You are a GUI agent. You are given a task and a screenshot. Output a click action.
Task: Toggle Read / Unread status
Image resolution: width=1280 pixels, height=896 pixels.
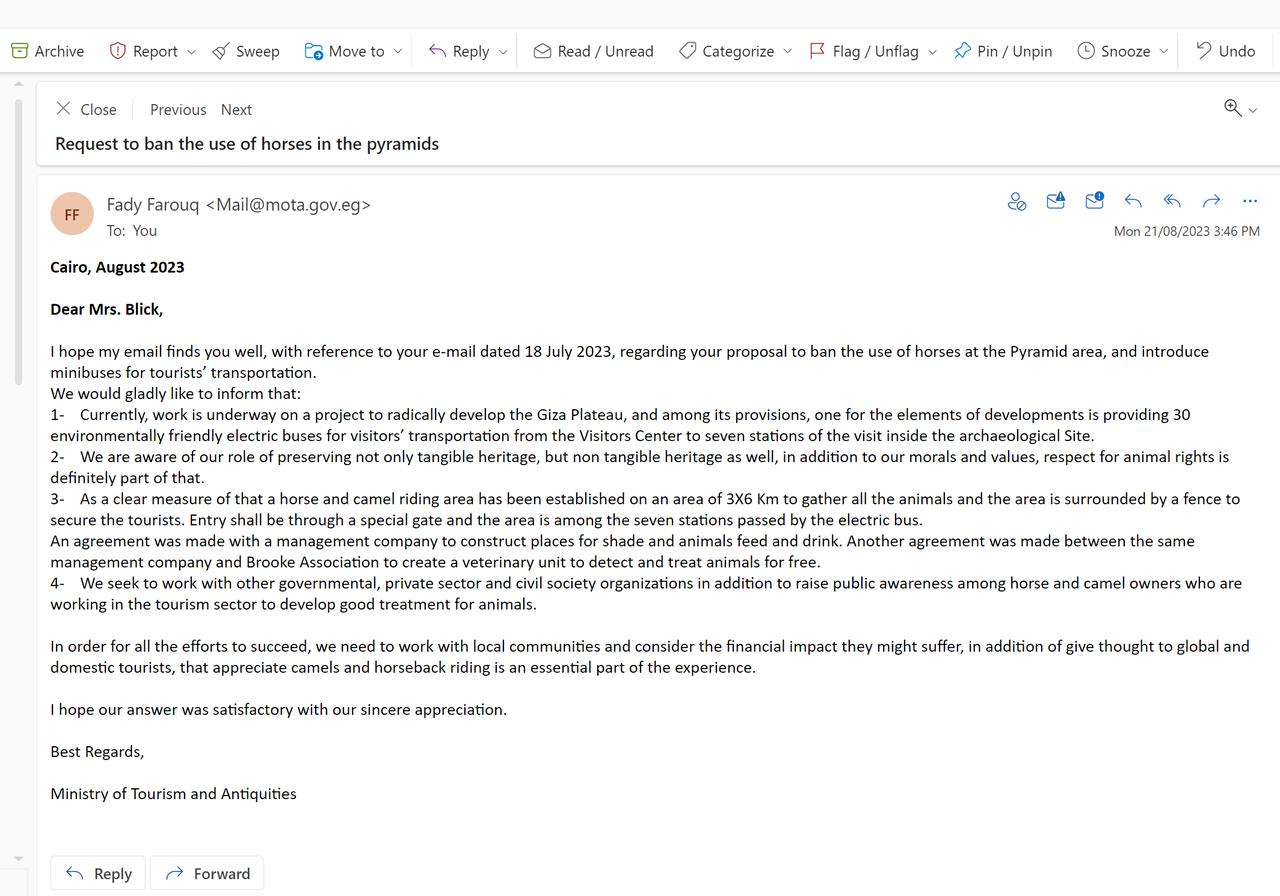click(593, 51)
